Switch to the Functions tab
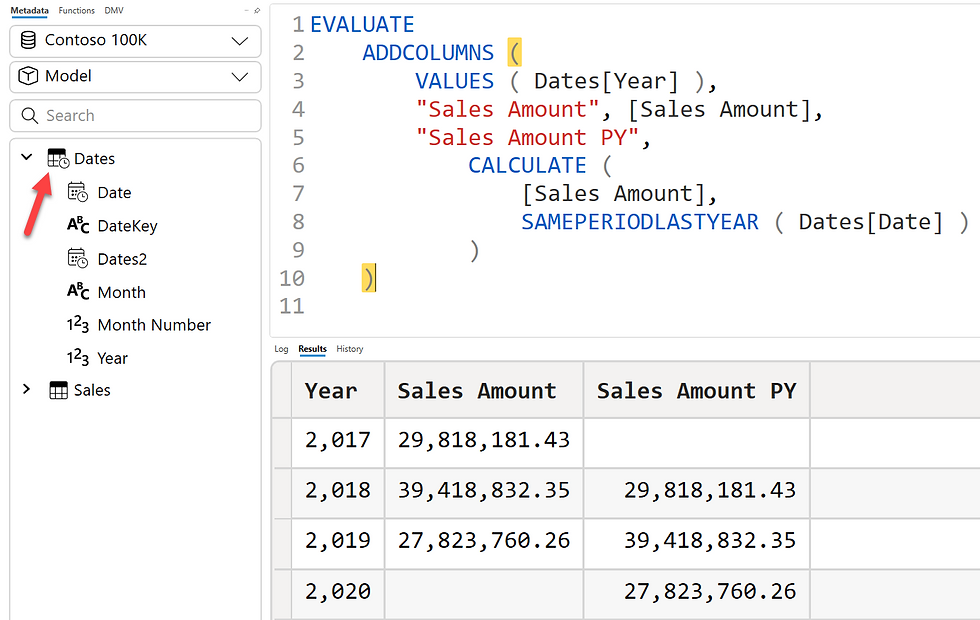The image size is (980, 620). coord(76,11)
